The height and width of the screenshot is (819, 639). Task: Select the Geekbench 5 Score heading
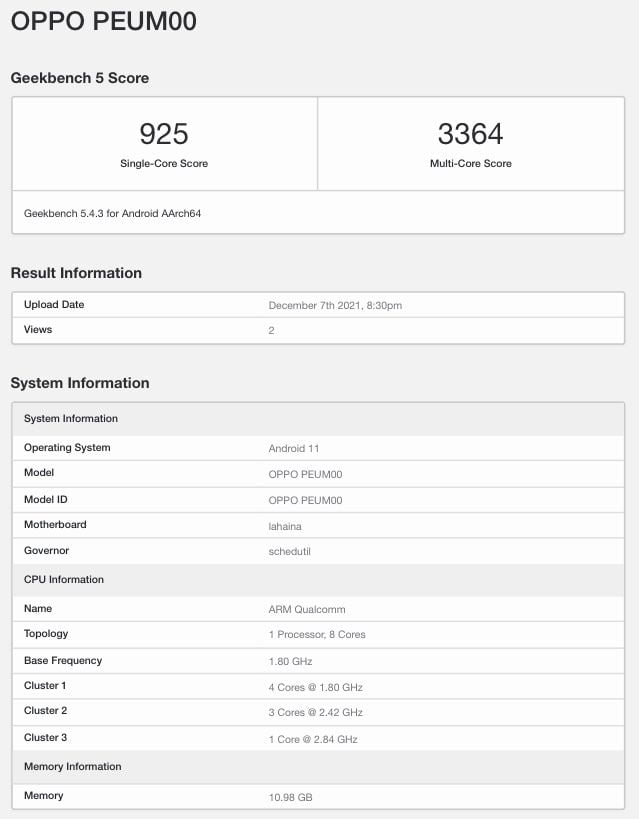(80, 78)
